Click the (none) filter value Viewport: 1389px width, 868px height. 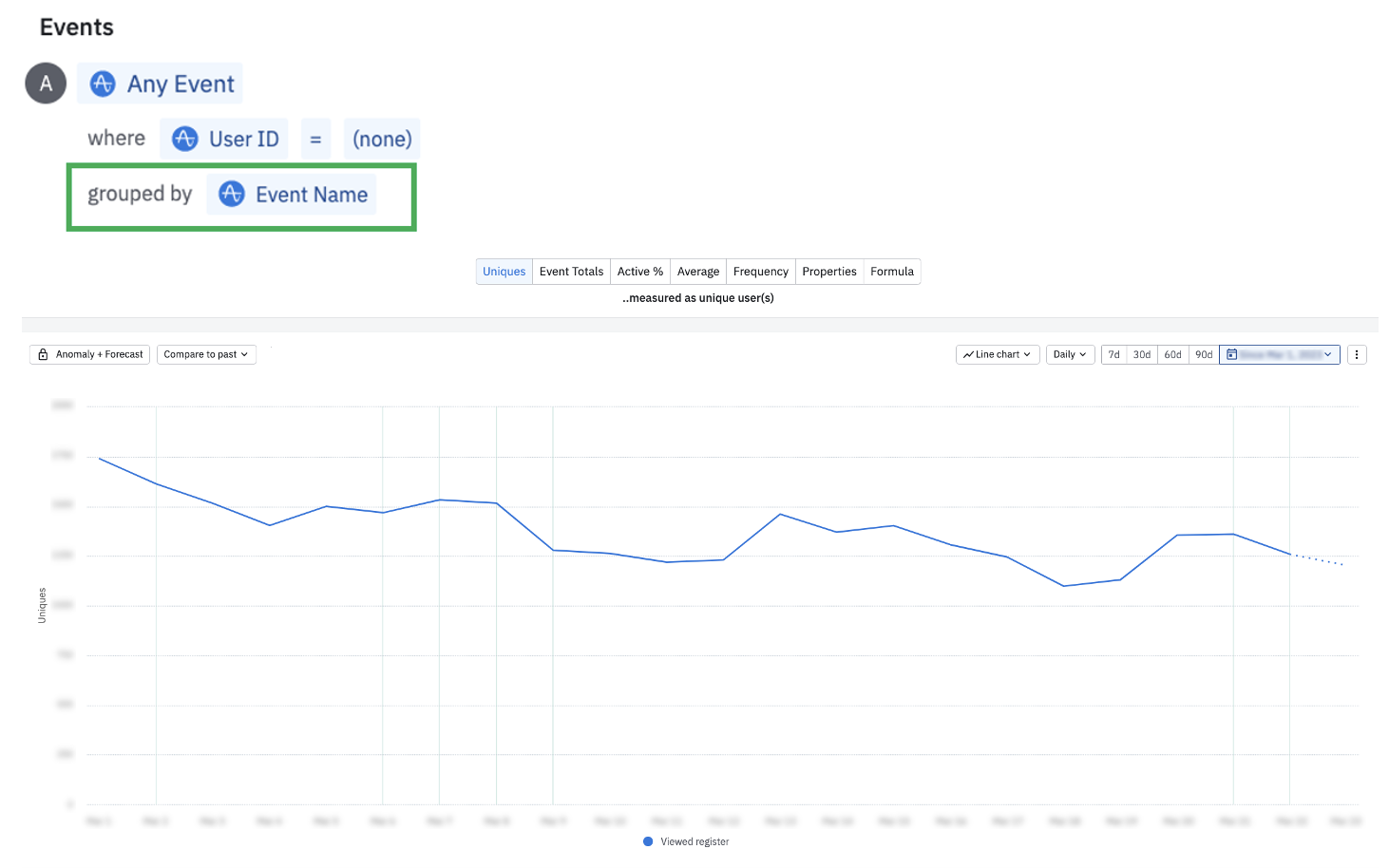(x=382, y=139)
